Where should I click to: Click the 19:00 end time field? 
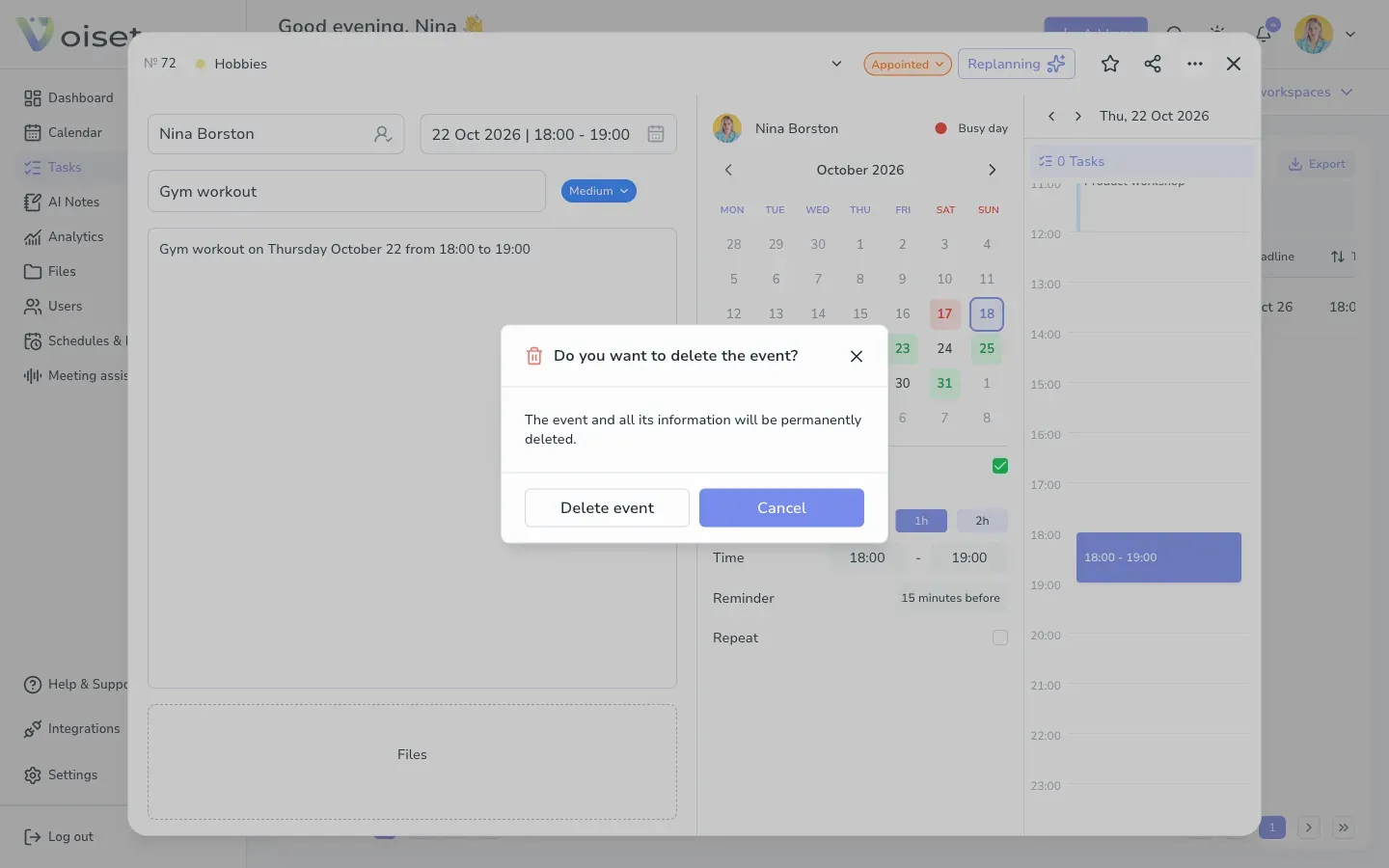tap(969, 557)
